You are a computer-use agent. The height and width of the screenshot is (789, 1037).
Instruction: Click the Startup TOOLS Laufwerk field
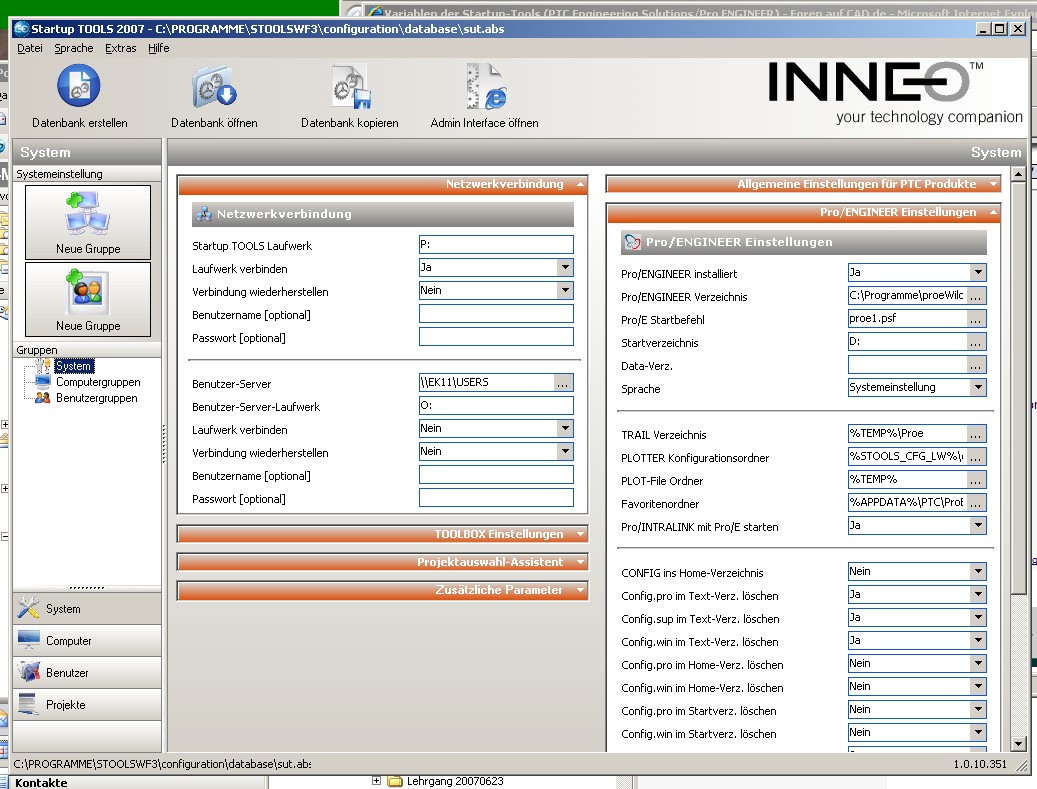tap(496, 245)
